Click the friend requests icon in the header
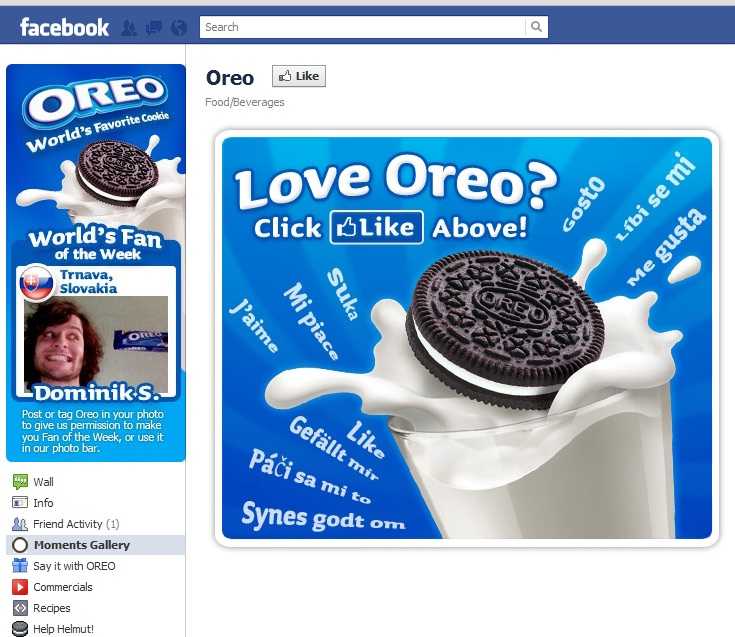 click(129, 28)
